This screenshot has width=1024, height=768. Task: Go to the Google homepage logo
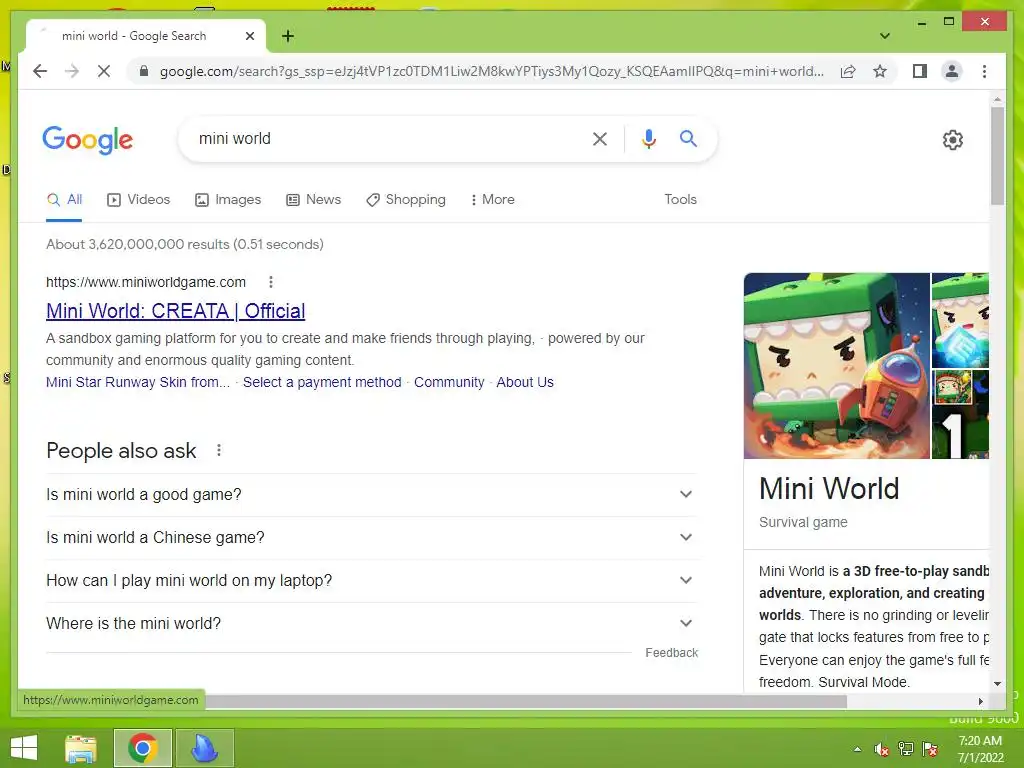[88, 140]
